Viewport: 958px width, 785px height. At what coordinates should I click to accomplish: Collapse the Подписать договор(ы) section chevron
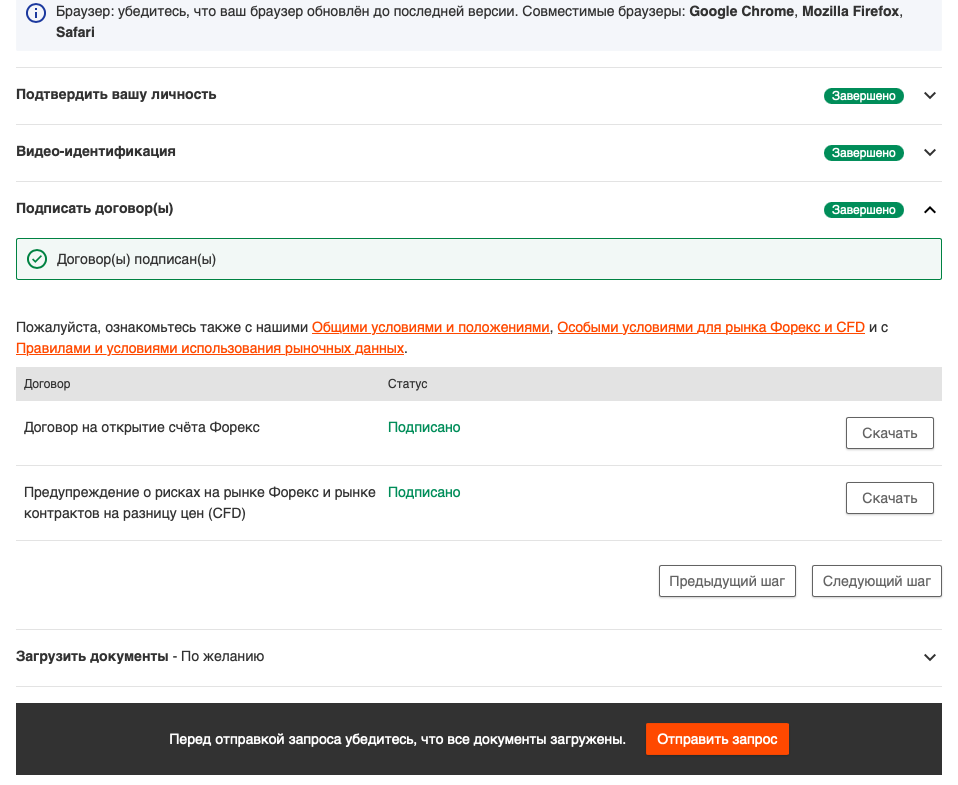tap(929, 210)
